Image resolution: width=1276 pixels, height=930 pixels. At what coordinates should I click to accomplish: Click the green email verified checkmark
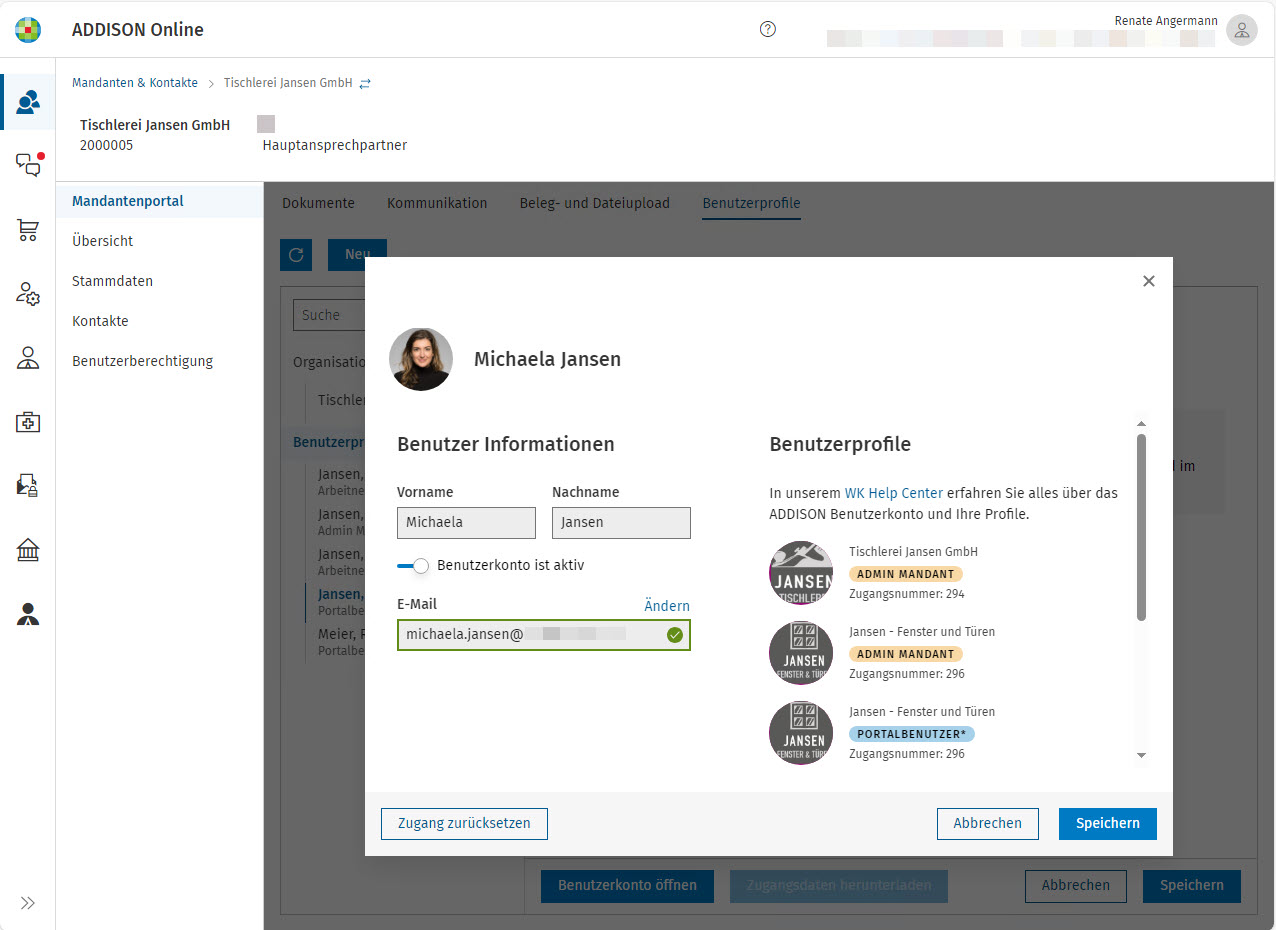pos(675,634)
